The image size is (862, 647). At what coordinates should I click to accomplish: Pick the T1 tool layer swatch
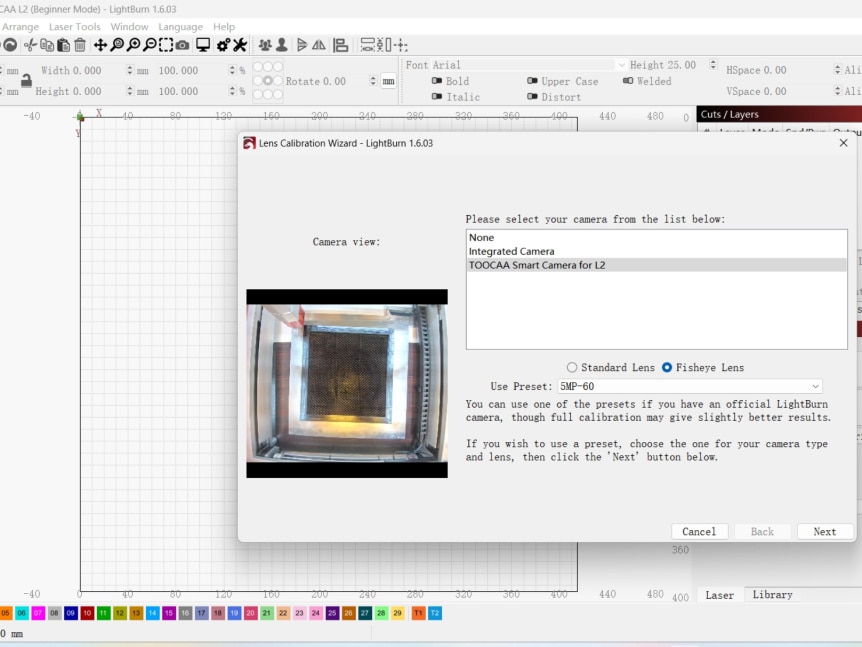click(x=418, y=613)
